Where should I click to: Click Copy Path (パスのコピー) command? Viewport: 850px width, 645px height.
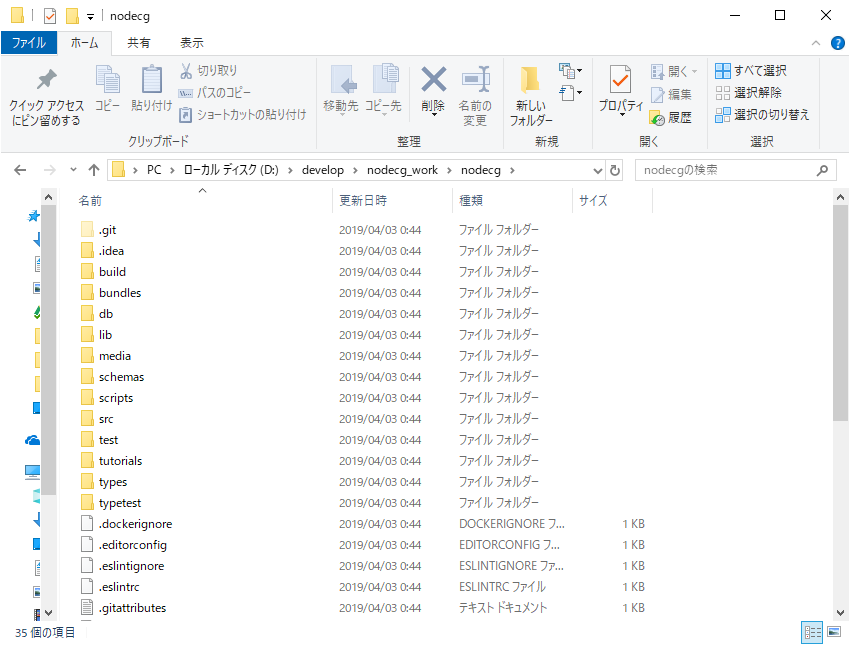click(215, 93)
